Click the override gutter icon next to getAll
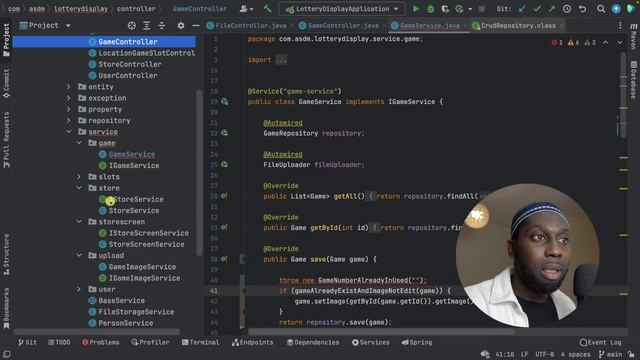This screenshot has width=640, height=360. (224, 196)
